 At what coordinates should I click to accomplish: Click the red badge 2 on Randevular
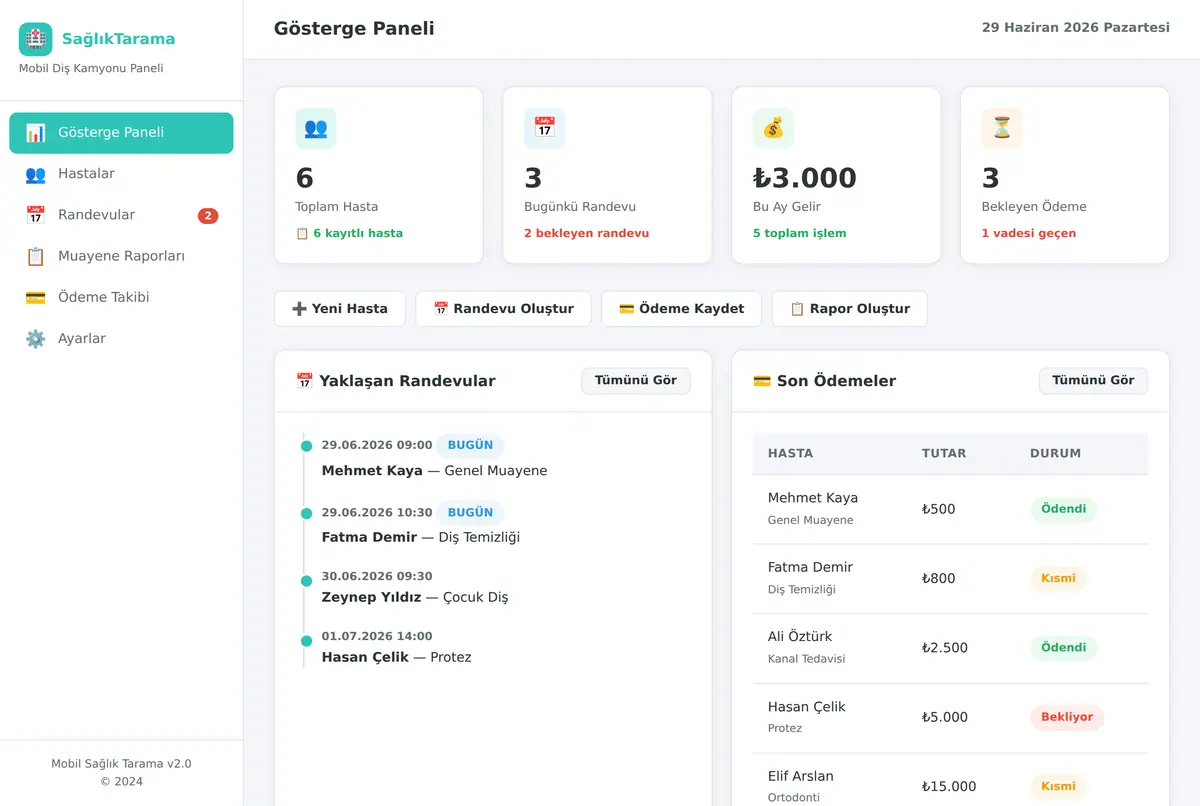coord(208,216)
